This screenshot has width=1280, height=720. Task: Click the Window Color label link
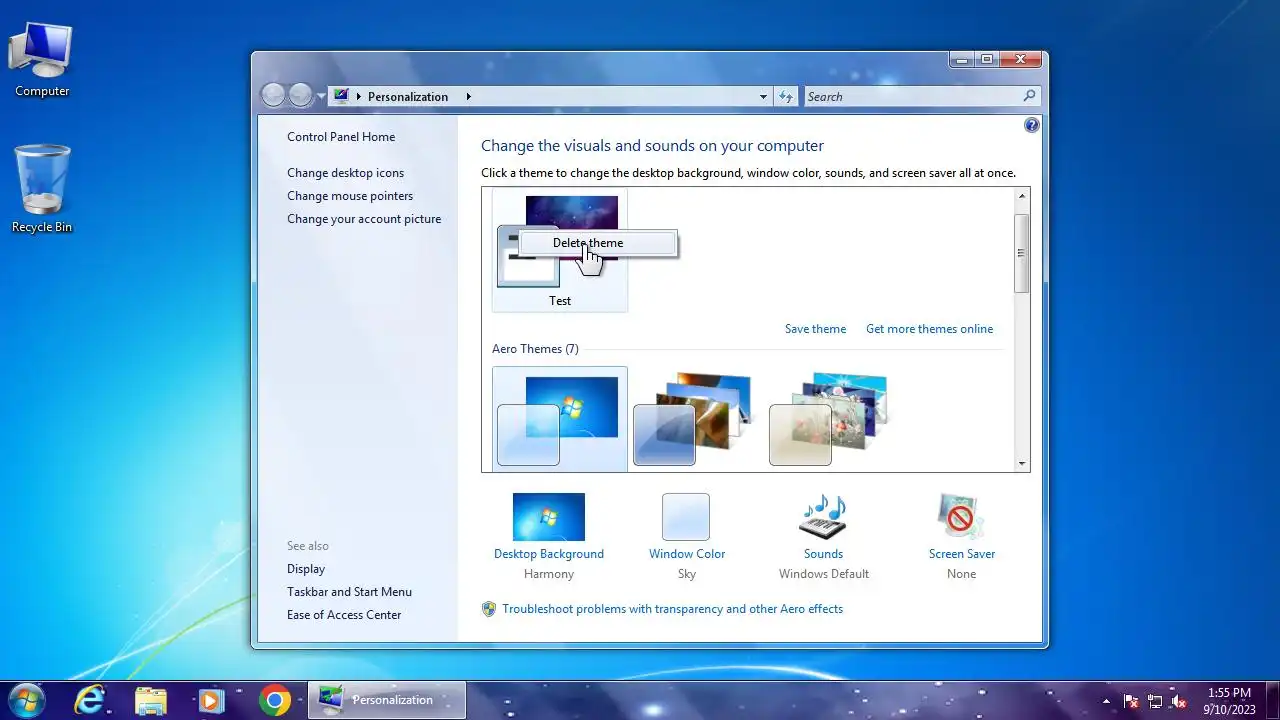[x=687, y=554]
